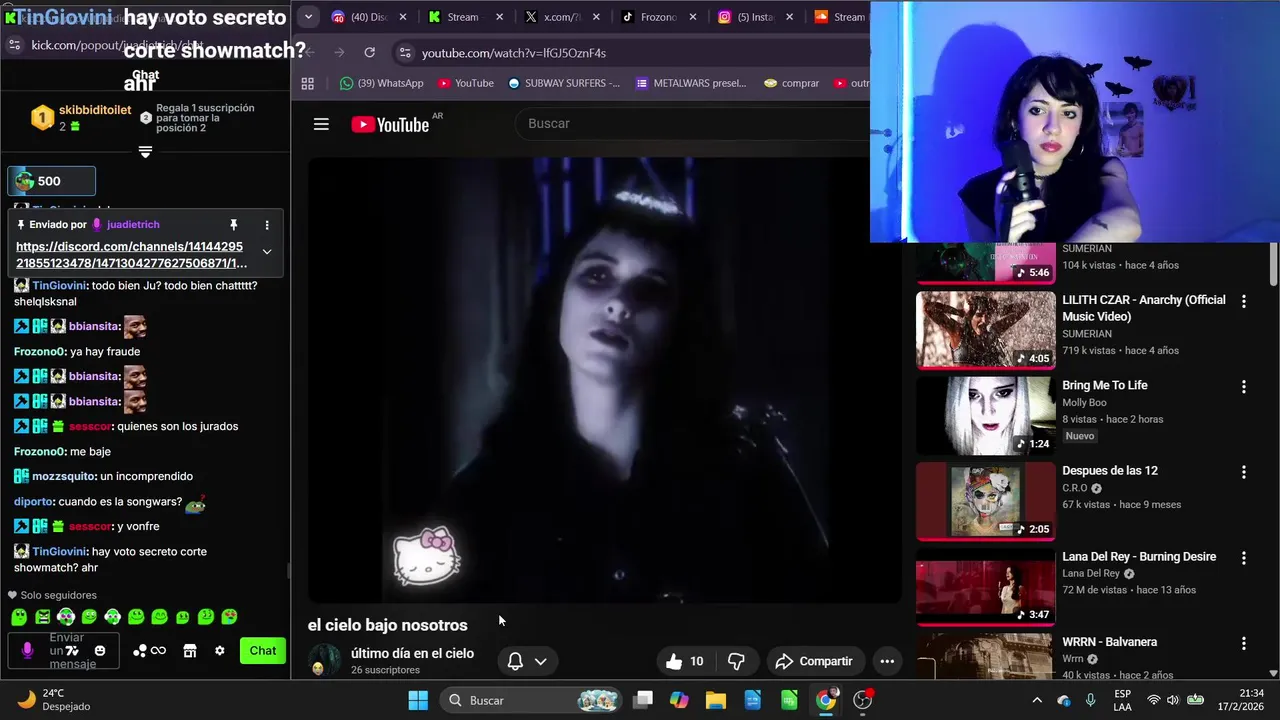Open Task View on taskbar

pyautogui.click(x=643, y=700)
